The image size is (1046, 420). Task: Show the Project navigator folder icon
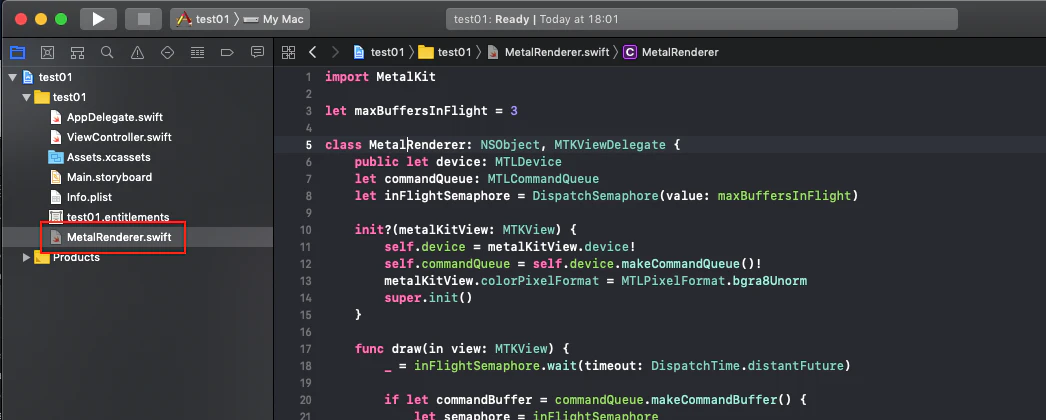(x=17, y=52)
